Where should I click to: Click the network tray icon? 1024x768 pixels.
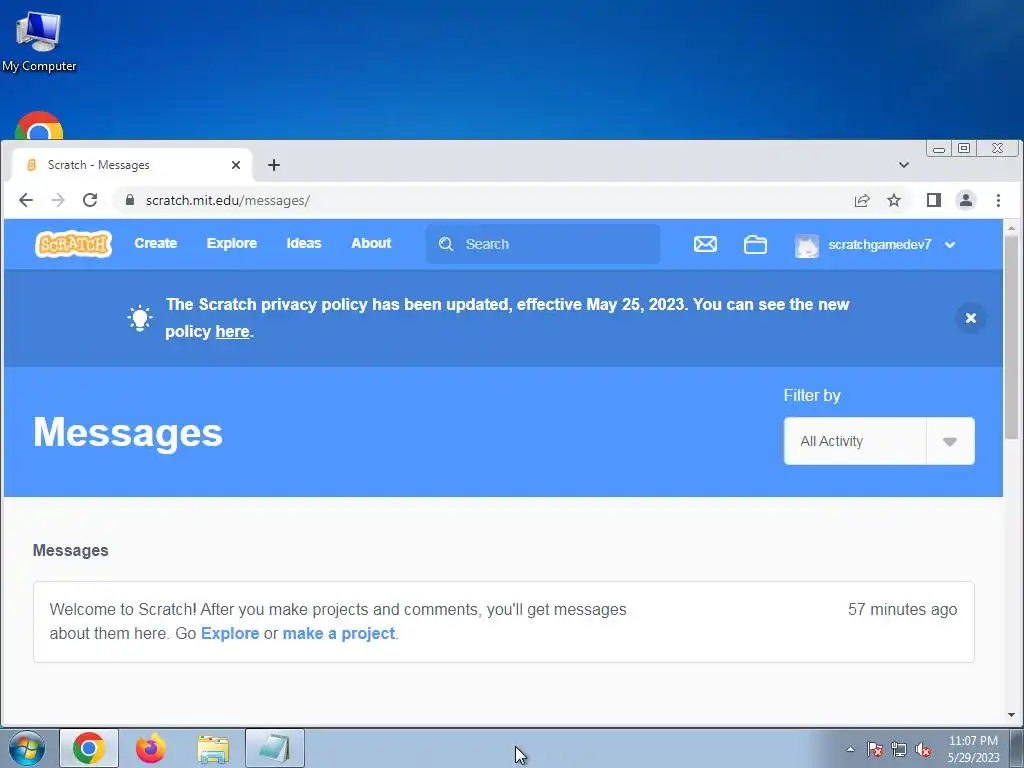899,749
